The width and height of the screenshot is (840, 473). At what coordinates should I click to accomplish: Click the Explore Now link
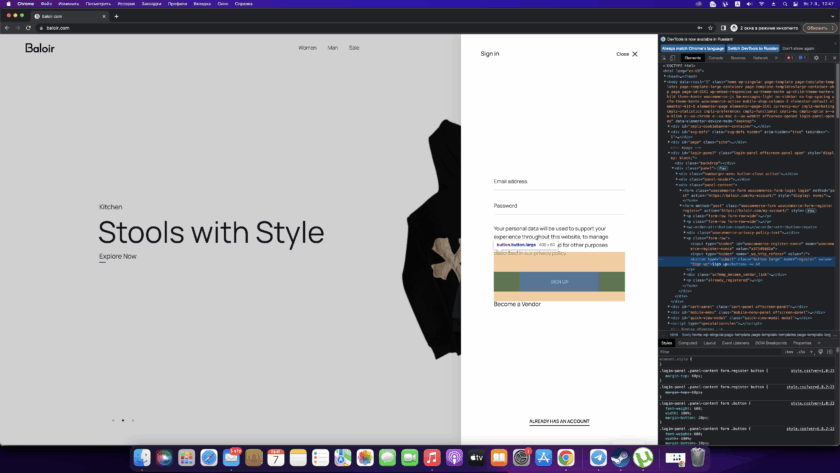point(118,257)
